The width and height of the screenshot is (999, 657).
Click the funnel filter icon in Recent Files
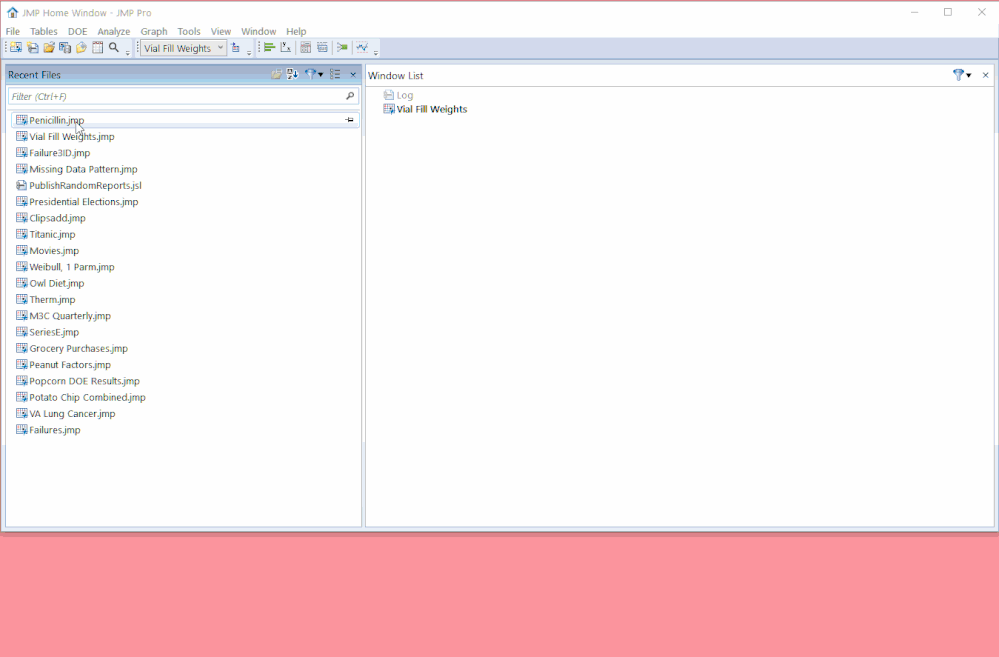pos(310,75)
